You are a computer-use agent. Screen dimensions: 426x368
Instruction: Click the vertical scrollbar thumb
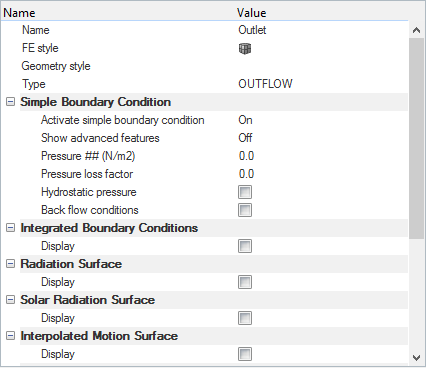[416, 138]
